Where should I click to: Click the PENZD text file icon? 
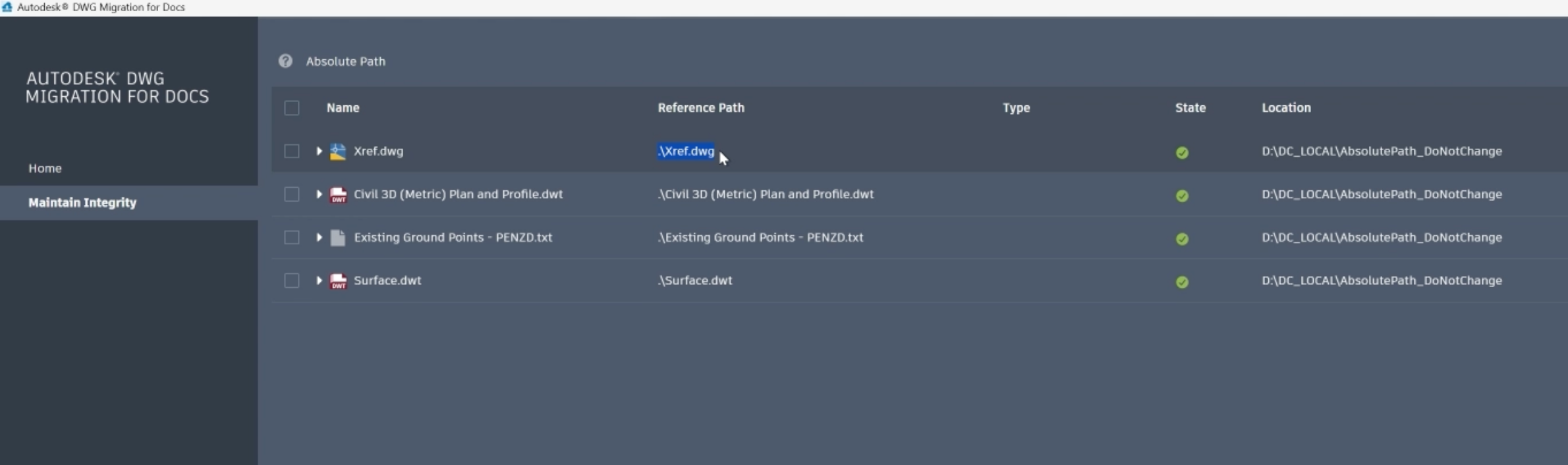[338, 238]
